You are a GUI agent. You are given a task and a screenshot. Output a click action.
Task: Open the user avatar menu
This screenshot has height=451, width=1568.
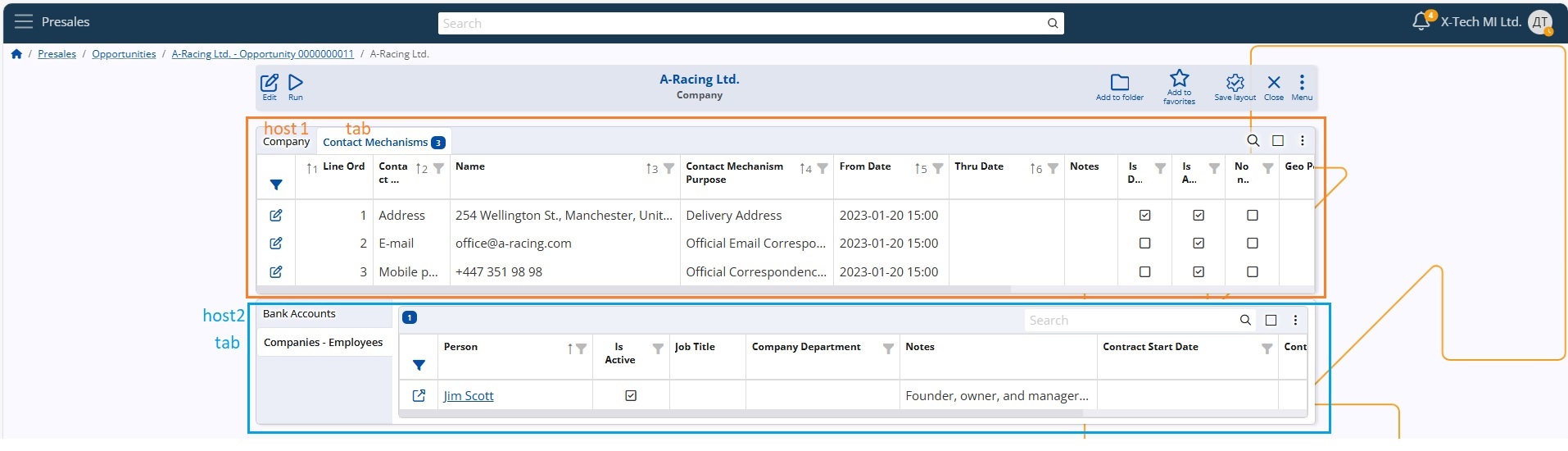(x=1540, y=22)
